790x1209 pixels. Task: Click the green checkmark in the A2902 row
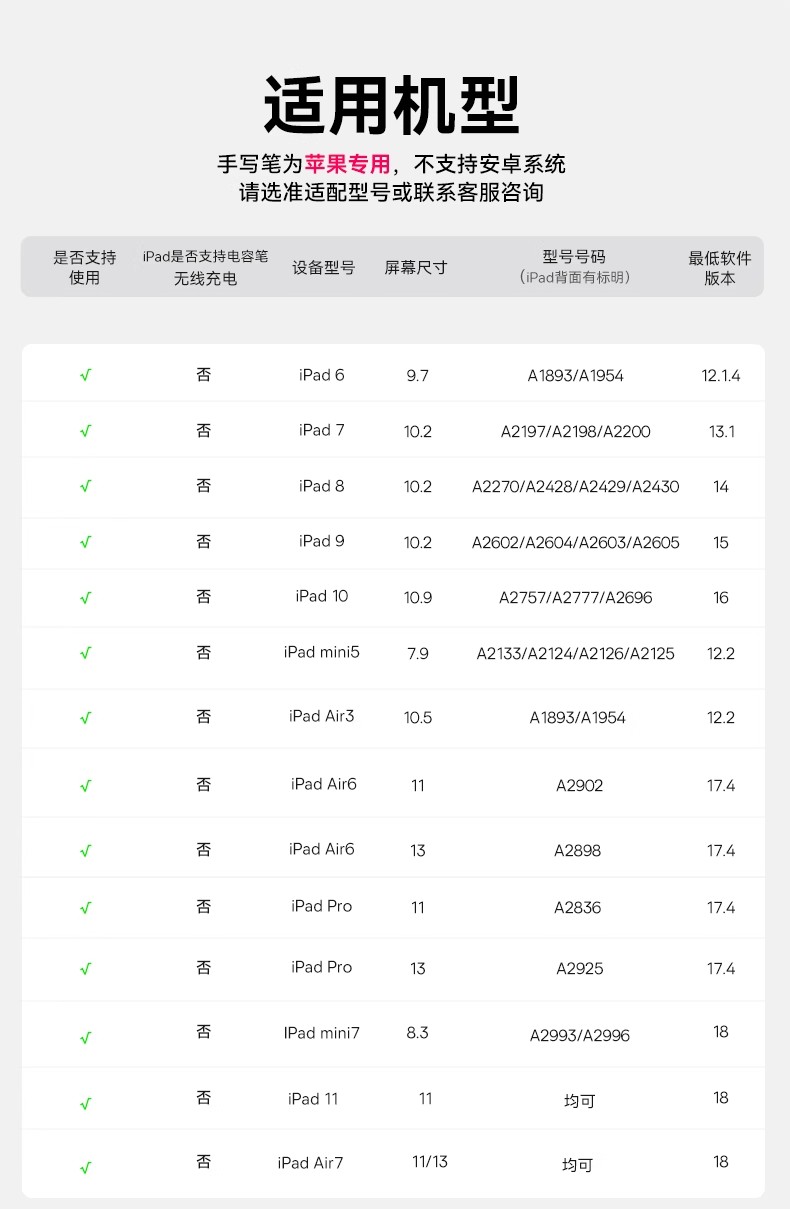click(85, 786)
